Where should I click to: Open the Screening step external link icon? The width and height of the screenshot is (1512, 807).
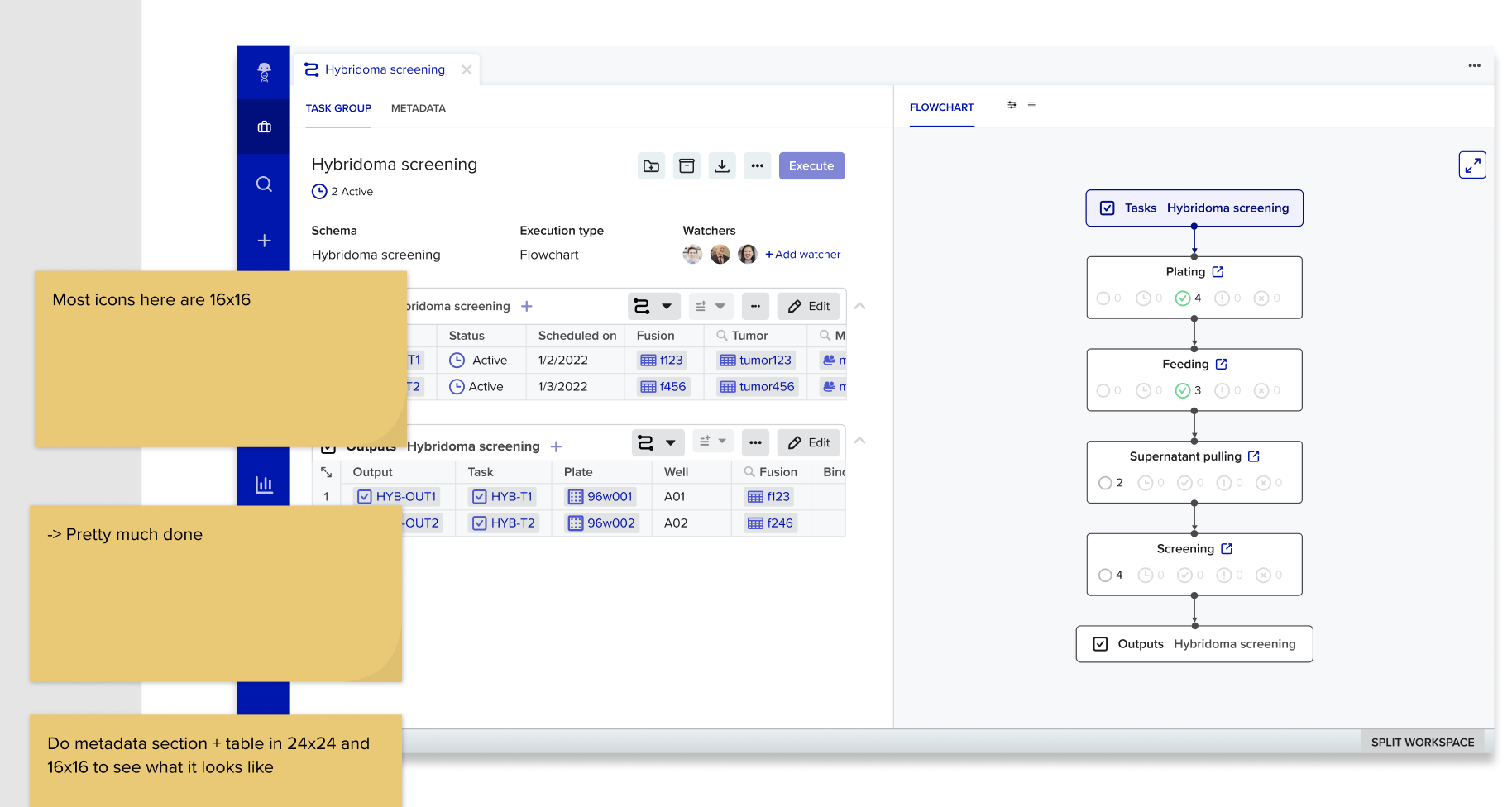tap(1227, 549)
